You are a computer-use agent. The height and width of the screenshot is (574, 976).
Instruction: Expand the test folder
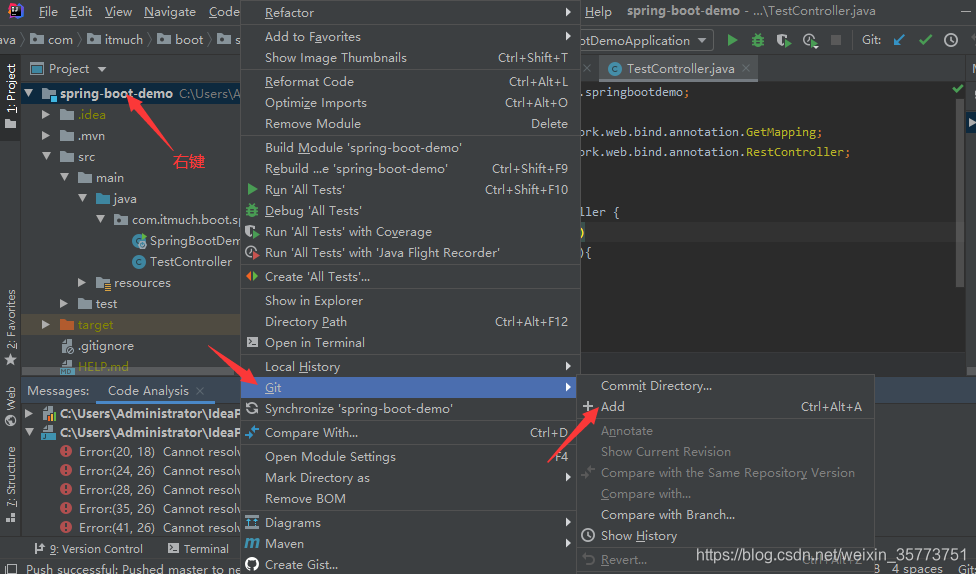[x=63, y=304]
